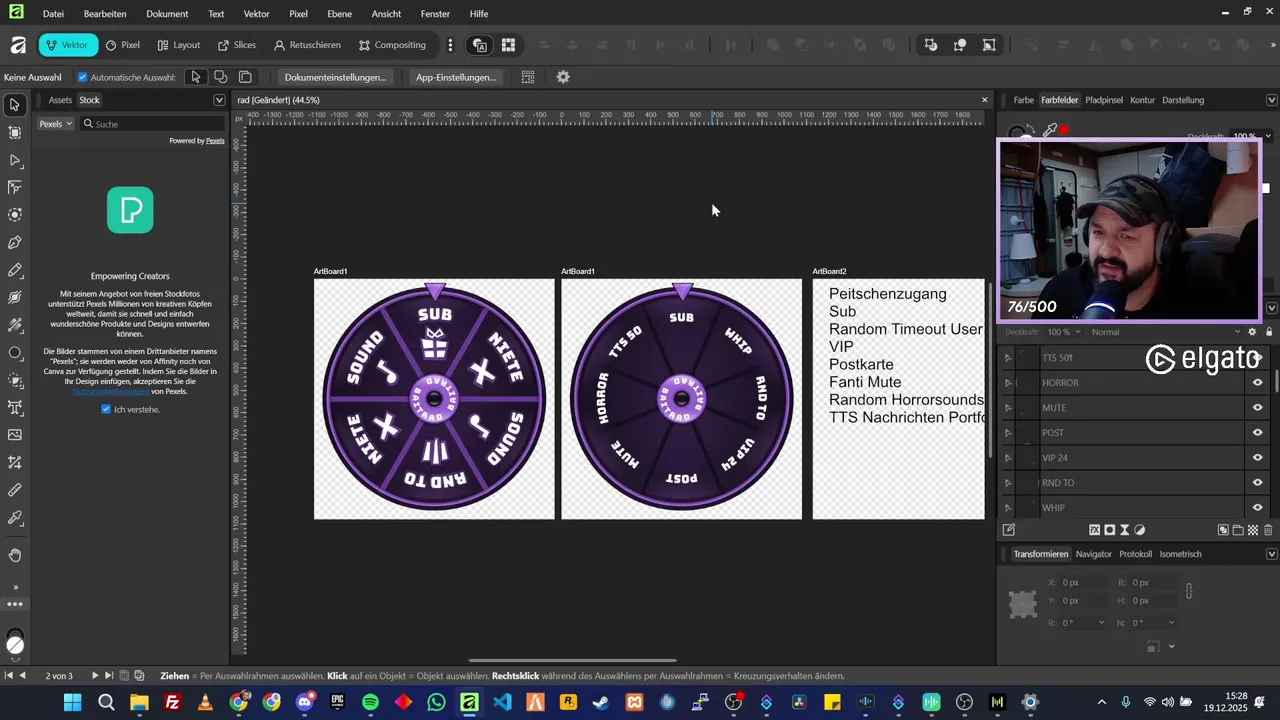Expand the HORROR layer
The image size is (1280, 720).
[x=1008, y=383]
